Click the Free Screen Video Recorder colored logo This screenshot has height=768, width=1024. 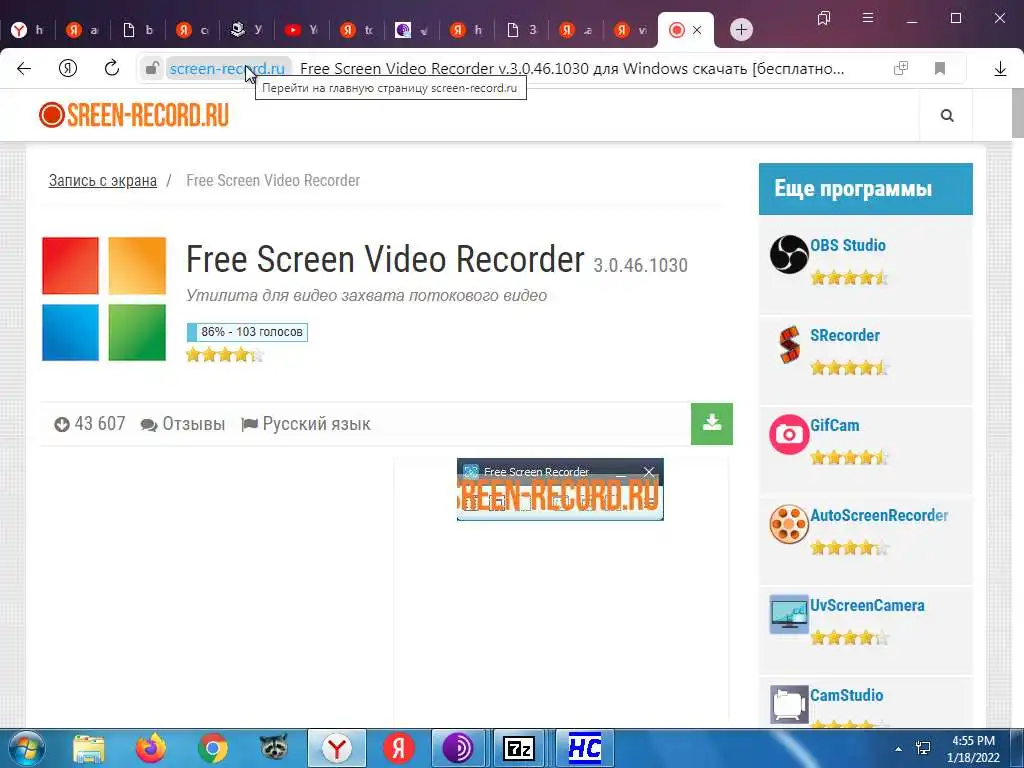[104, 298]
